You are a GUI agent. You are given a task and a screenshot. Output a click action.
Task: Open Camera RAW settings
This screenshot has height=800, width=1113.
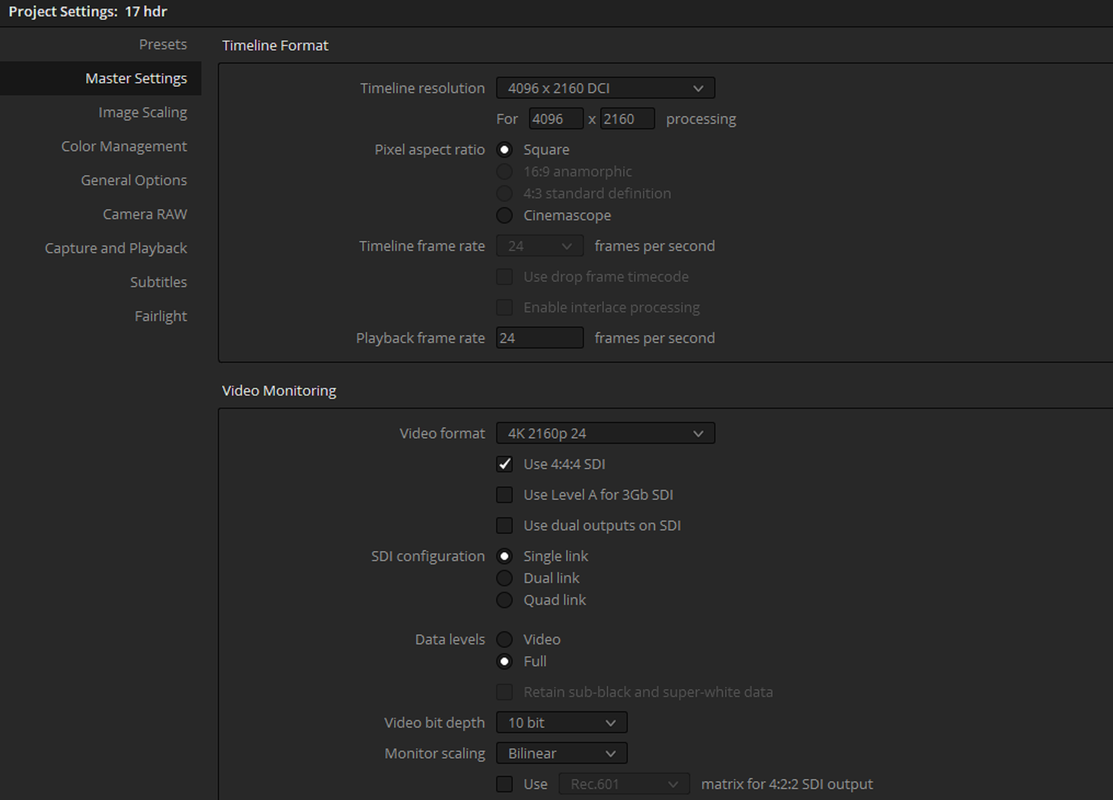pos(145,214)
